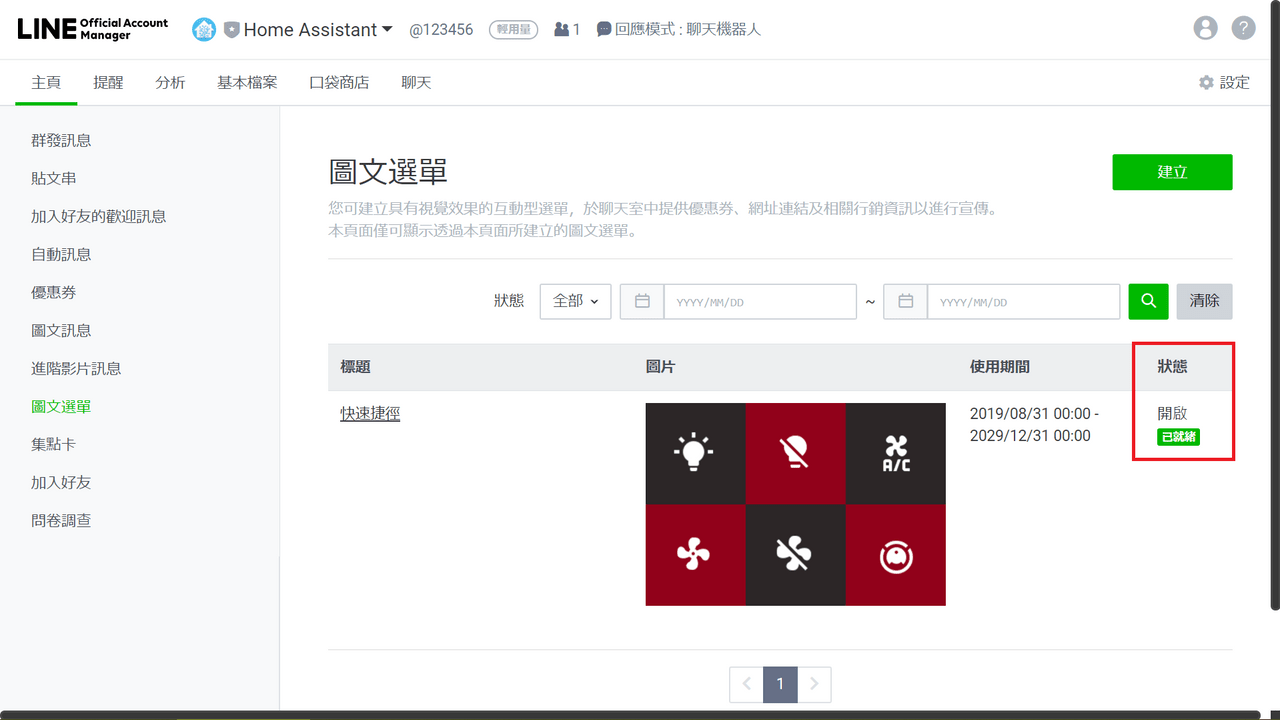Click the fan off crossed tile
This screenshot has width=1280, height=720.
point(795,555)
